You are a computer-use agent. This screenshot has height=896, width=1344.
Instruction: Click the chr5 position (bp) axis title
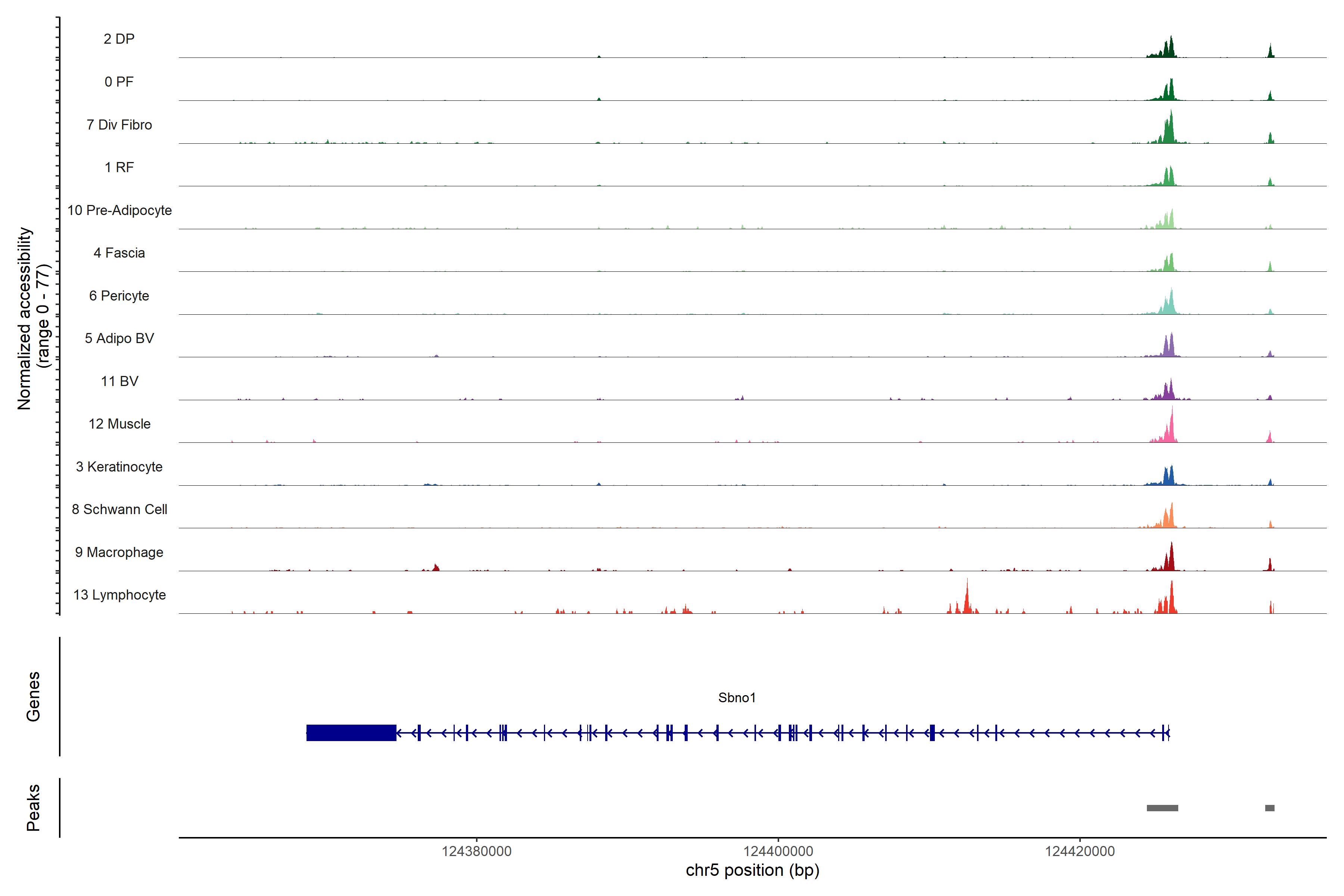(752, 870)
